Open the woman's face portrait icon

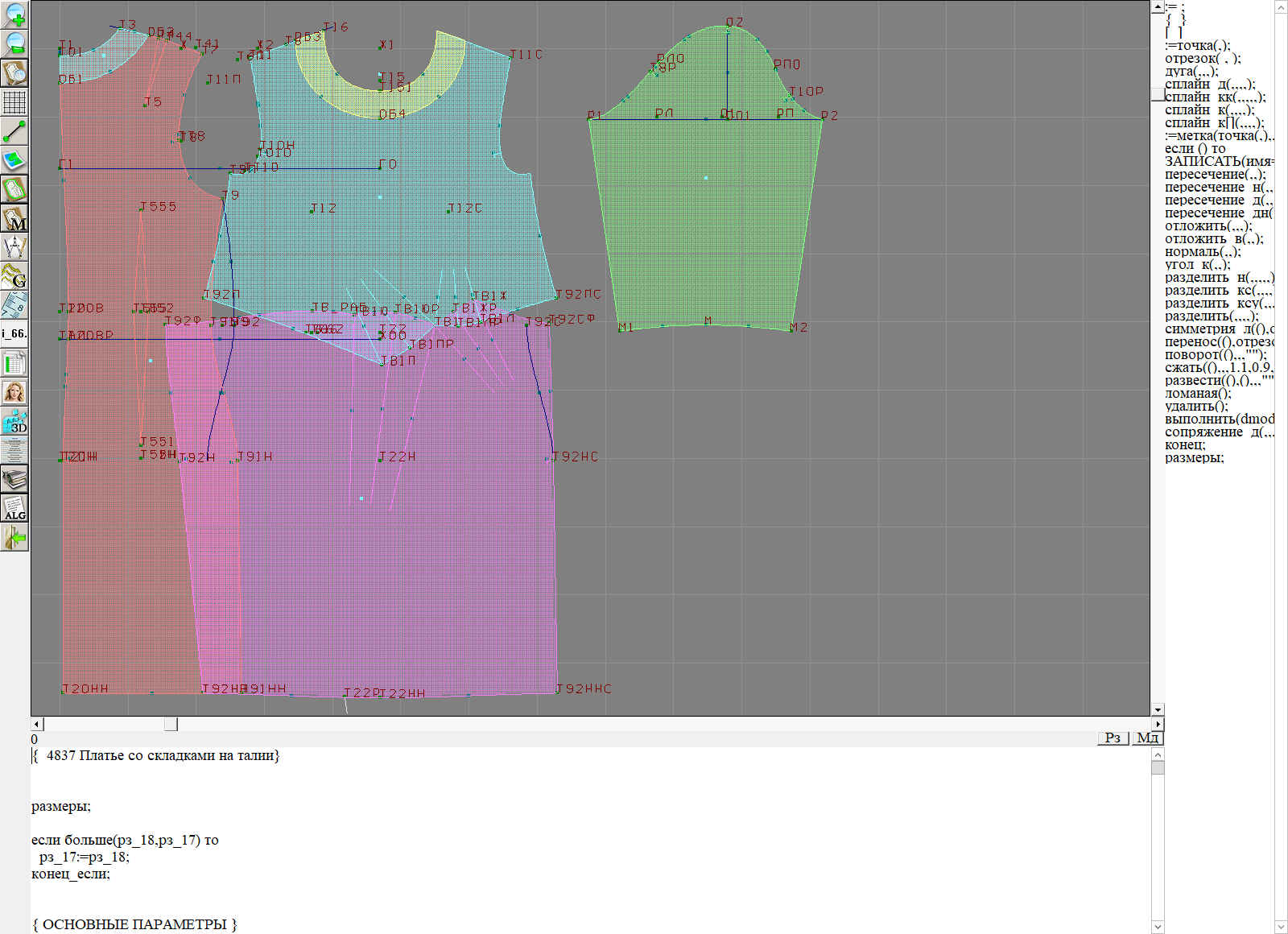(x=14, y=392)
